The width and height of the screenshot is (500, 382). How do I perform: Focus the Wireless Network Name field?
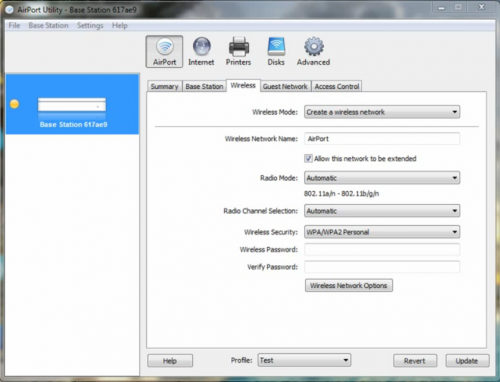point(382,139)
